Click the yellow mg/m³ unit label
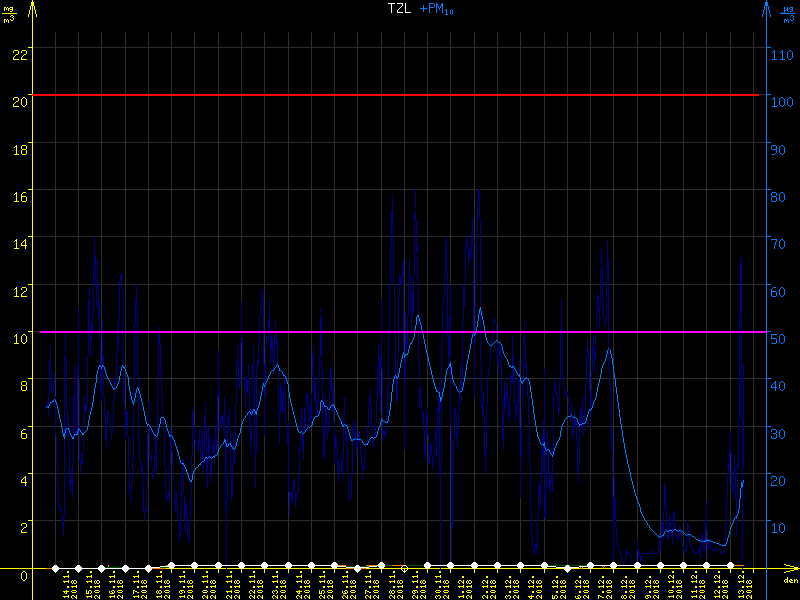 coord(11,12)
